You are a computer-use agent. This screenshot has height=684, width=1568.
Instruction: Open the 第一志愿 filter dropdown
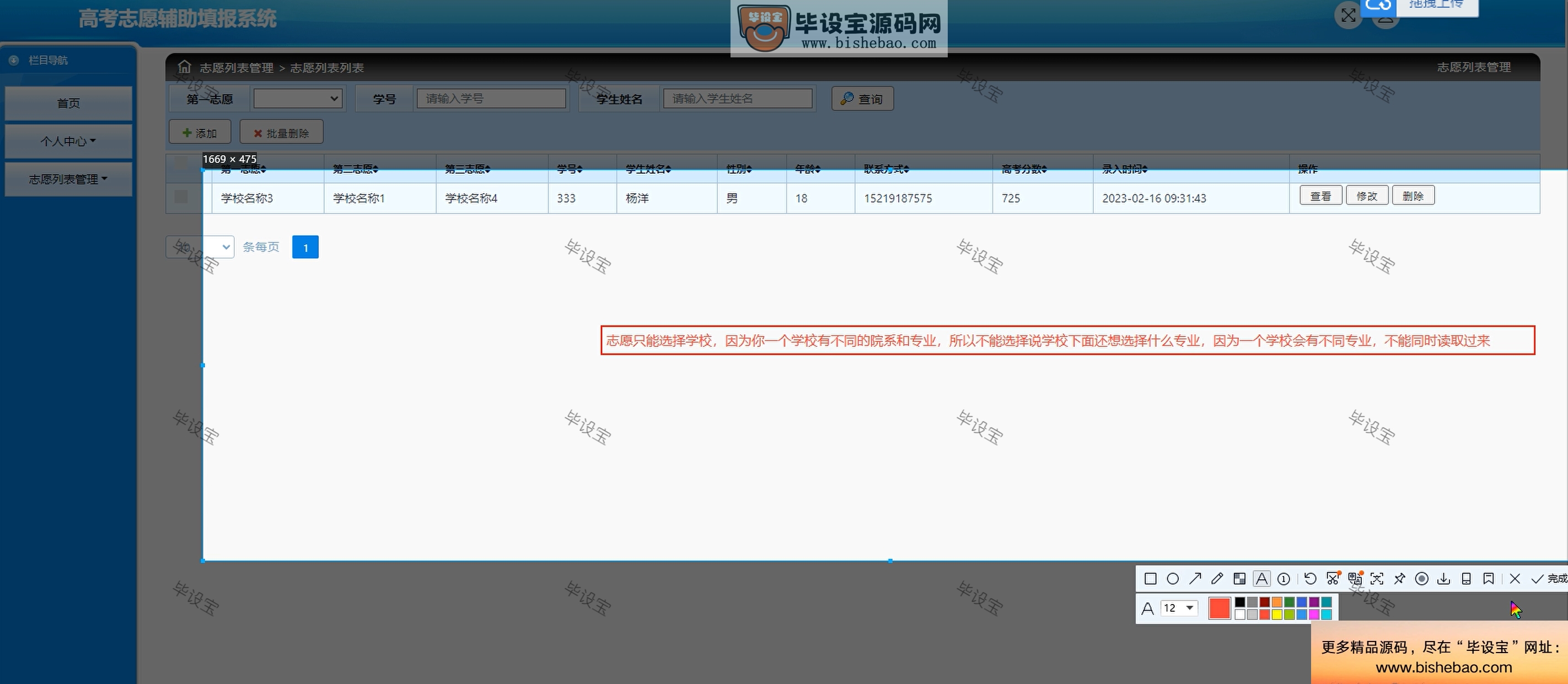pyautogui.click(x=298, y=99)
